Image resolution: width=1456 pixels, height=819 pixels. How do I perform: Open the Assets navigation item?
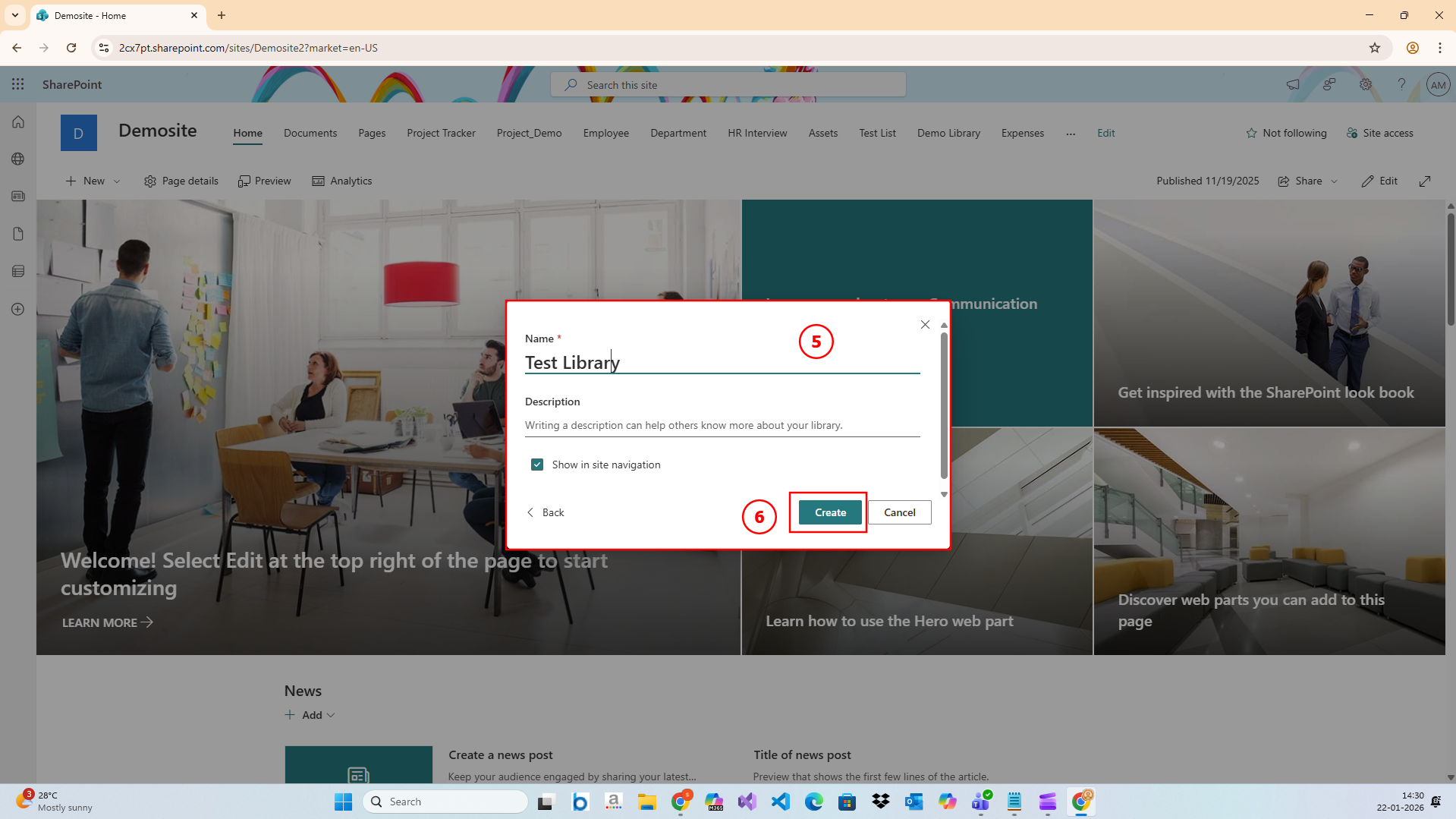(x=822, y=133)
